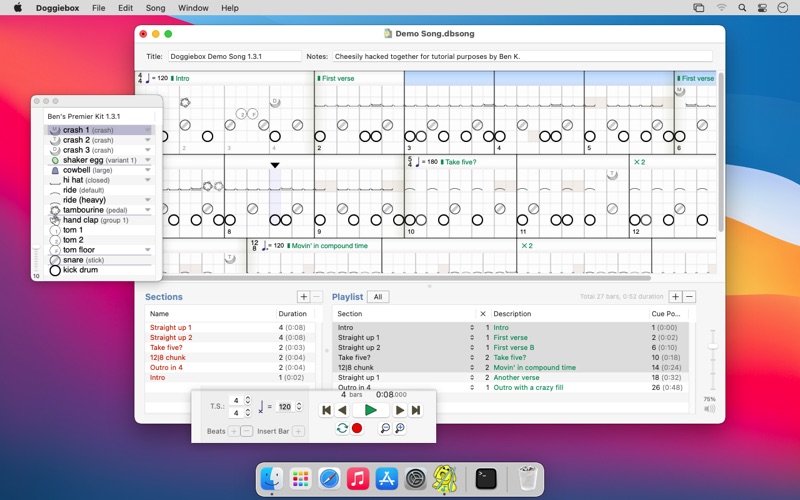Select the crash 1 cymbal icon
The width and height of the screenshot is (800, 500).
point(55,130)
